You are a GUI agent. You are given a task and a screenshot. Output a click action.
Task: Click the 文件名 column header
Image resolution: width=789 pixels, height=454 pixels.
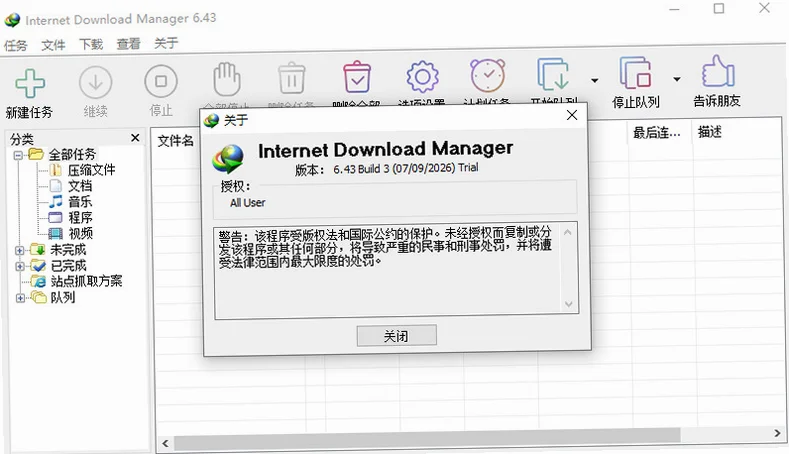[176, 140]
